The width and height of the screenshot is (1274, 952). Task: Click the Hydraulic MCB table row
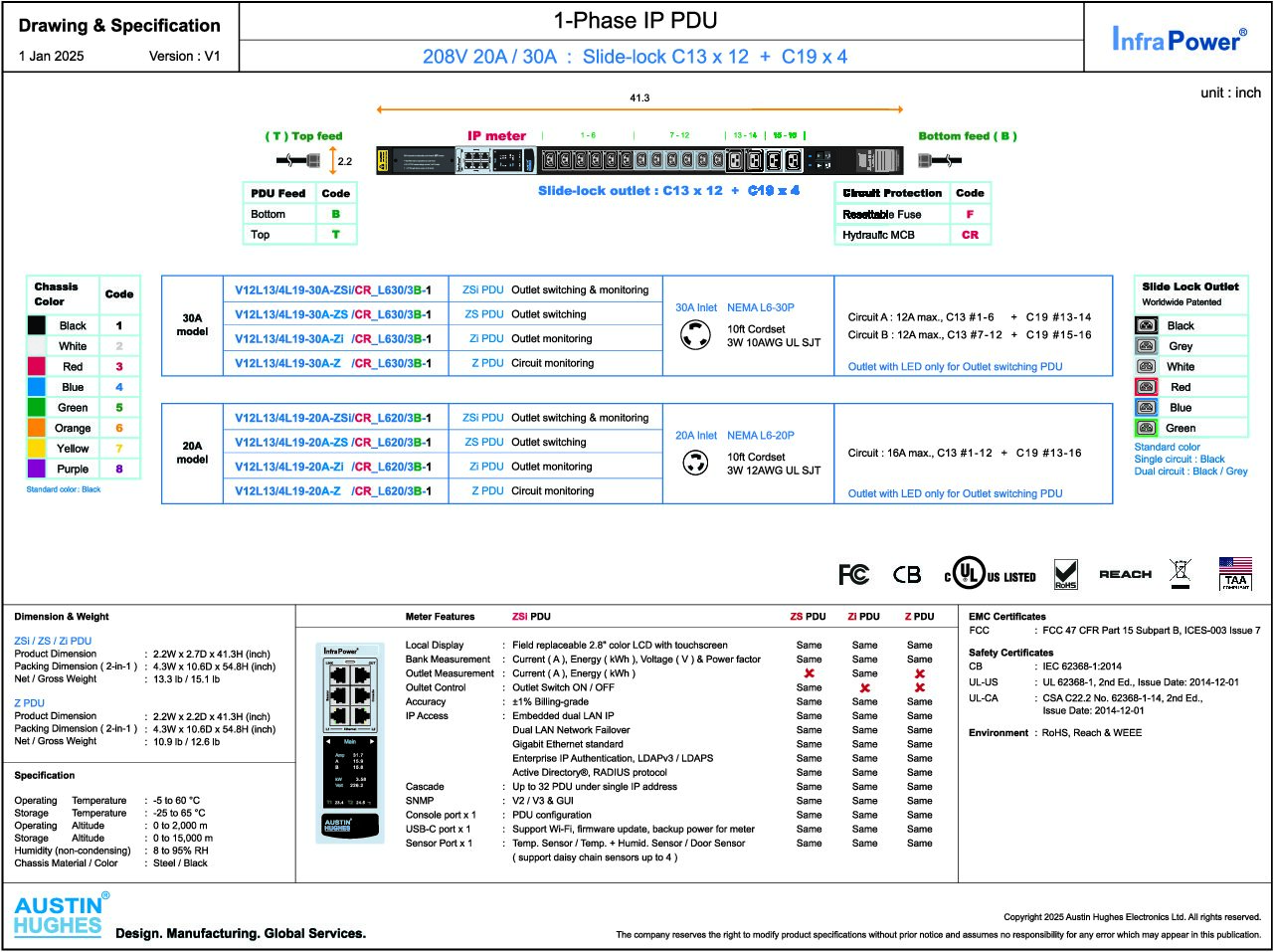point(913,235)
